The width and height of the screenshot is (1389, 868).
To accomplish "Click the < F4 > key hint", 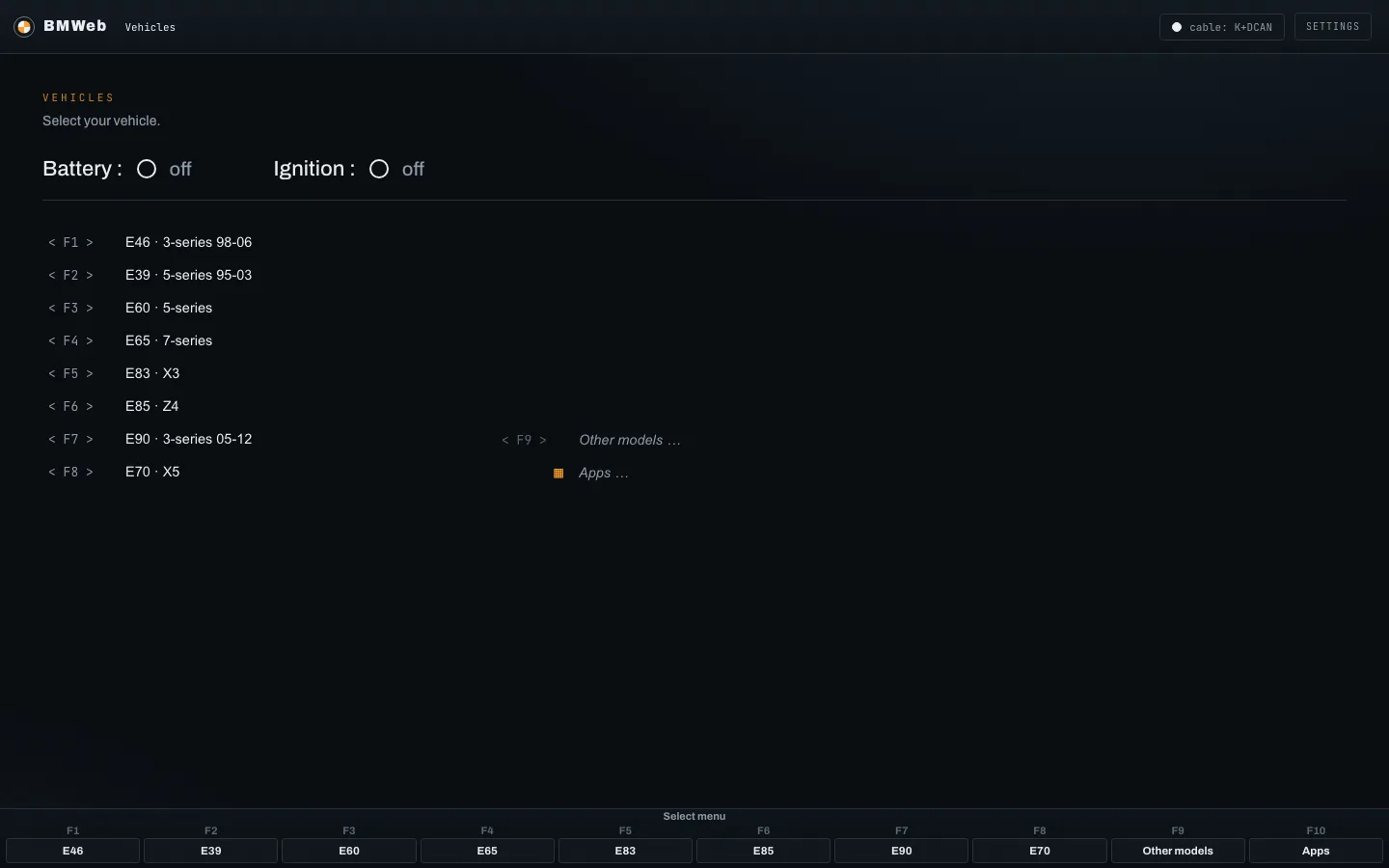I will pyautogui.click(x=71, y=340).
